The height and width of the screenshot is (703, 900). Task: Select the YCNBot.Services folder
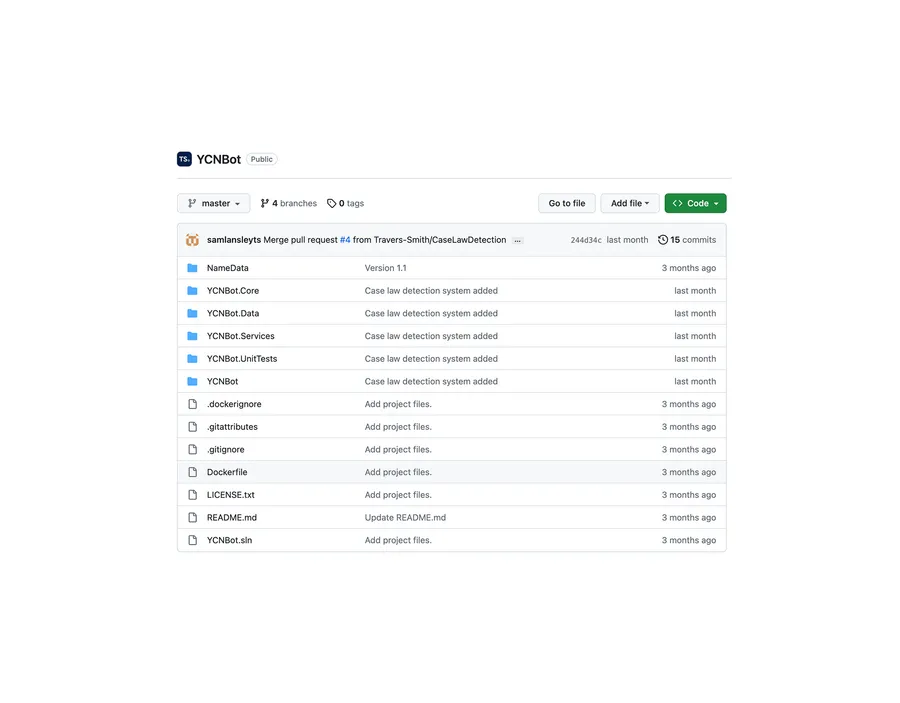[241, 335]
